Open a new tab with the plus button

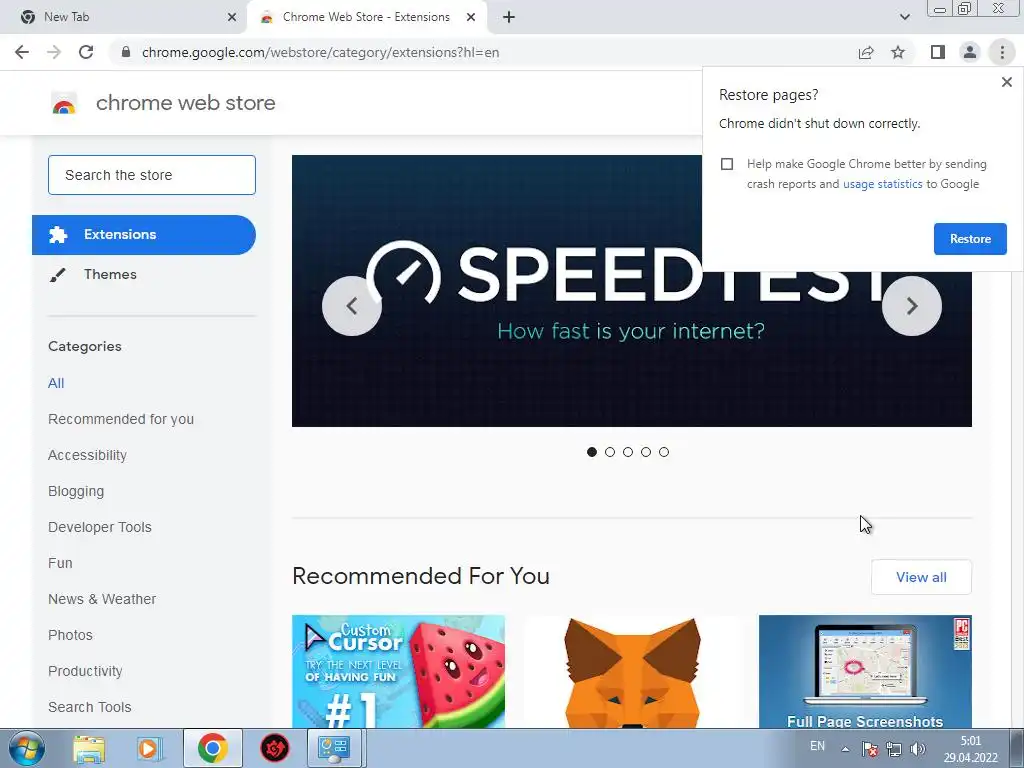509,17
